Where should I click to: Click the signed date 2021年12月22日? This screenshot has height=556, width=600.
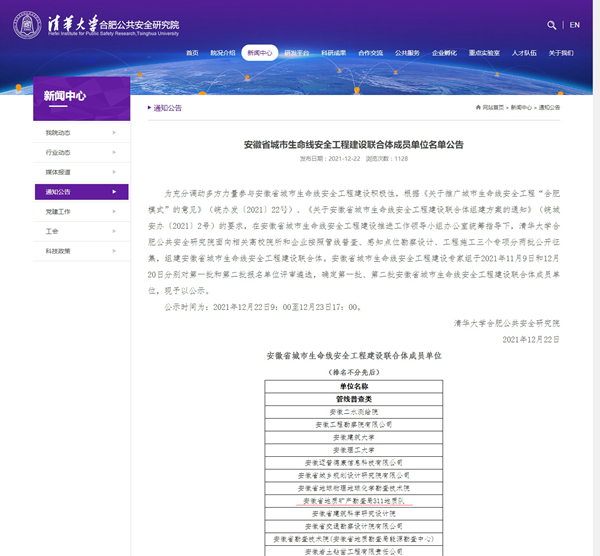coord(531,340)
